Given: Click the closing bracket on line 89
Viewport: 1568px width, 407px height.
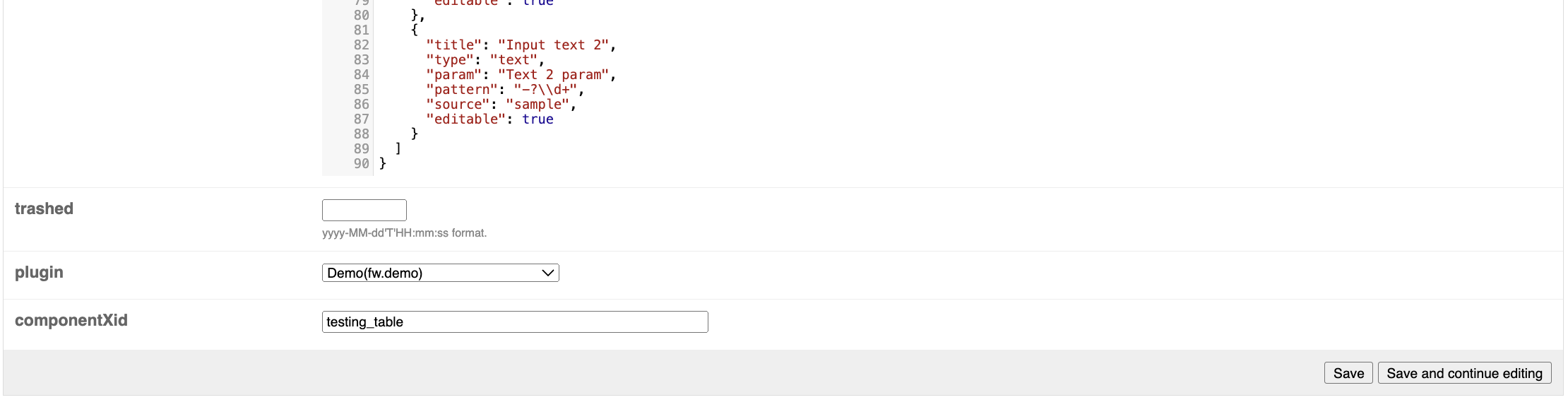Looking at the screenshot, I should click(398, 148).
